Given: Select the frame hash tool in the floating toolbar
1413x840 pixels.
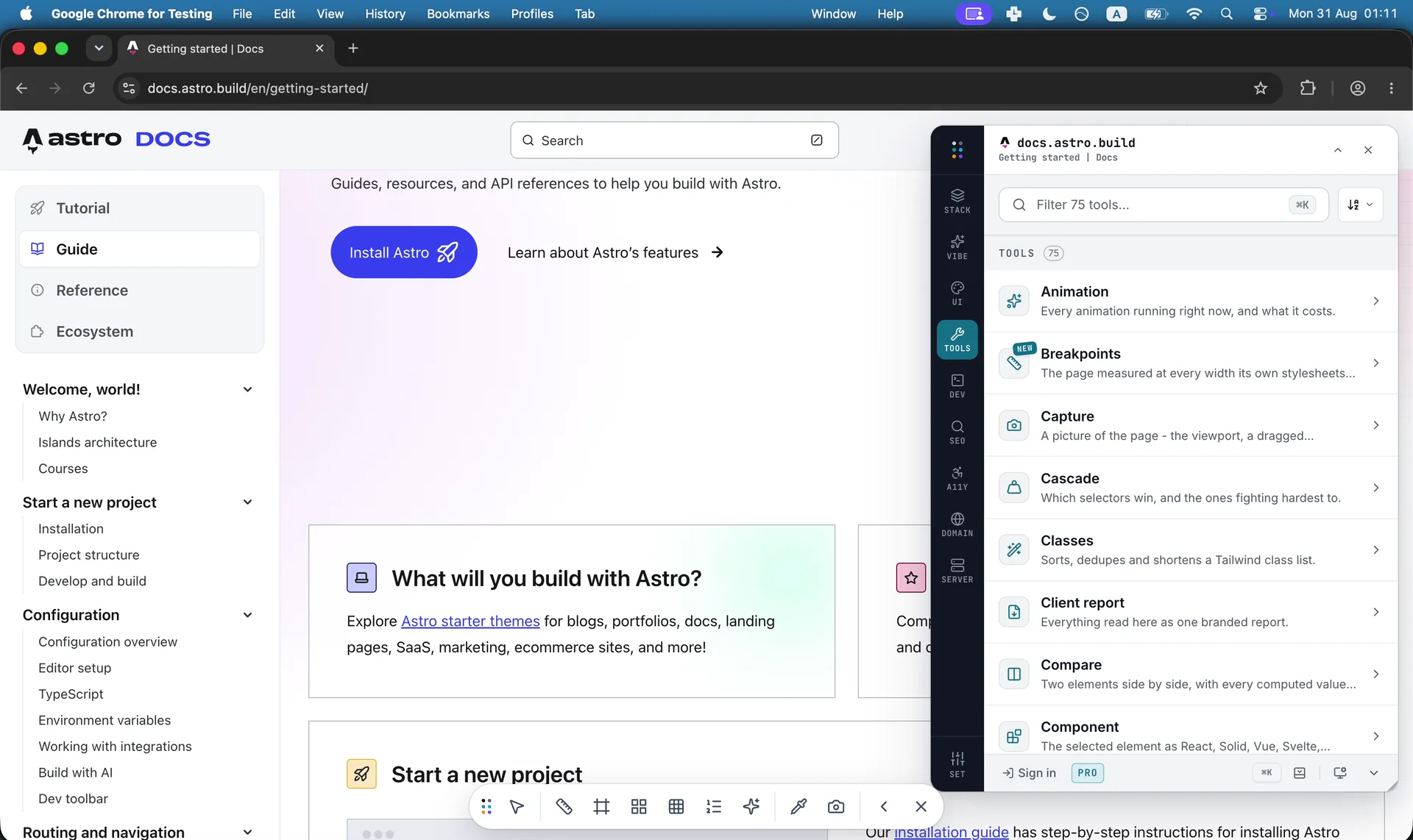Looking at the screenshot, I should (x=601, y=807).
